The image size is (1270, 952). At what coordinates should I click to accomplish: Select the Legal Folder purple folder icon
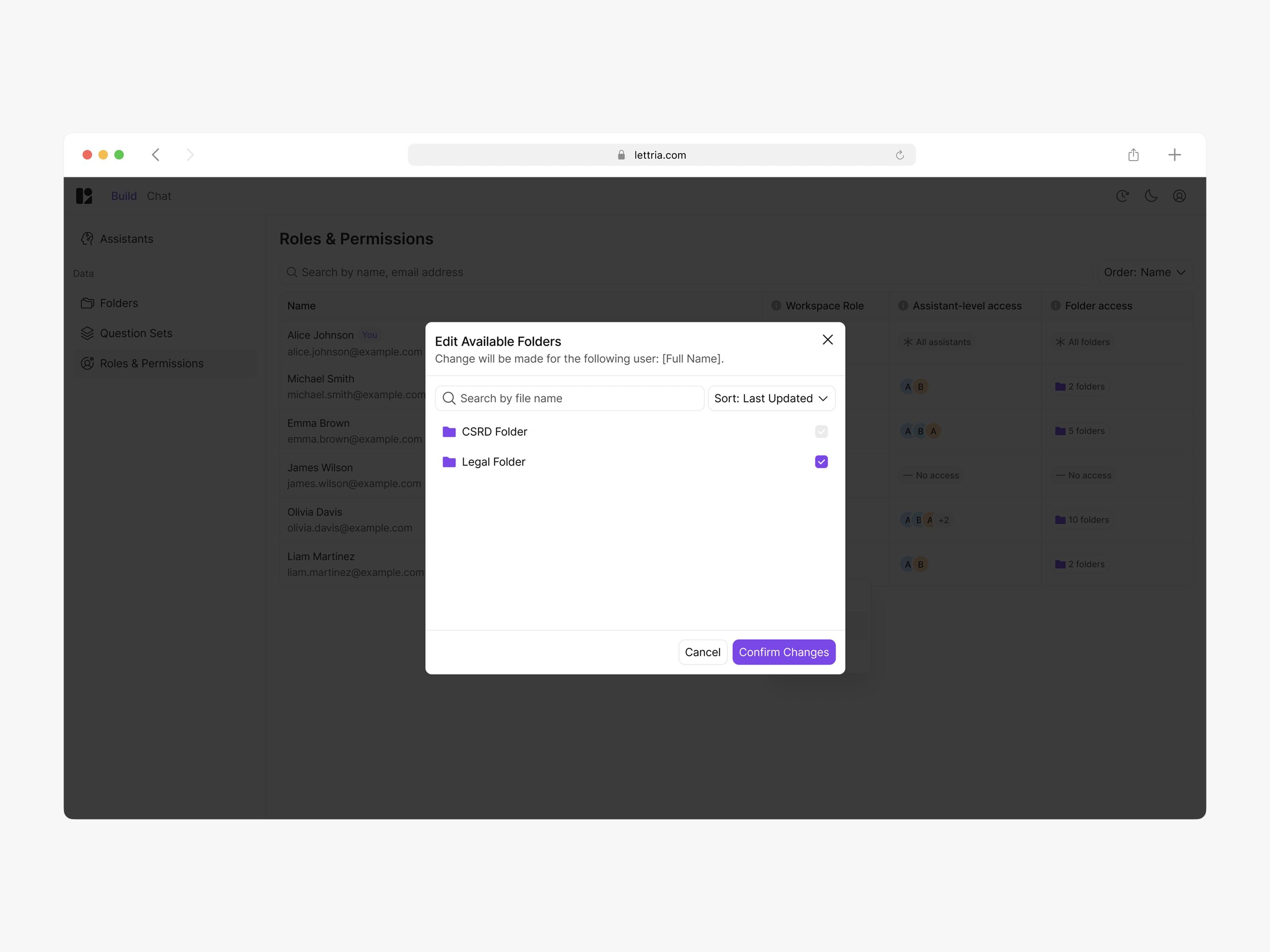click(449, 462)
